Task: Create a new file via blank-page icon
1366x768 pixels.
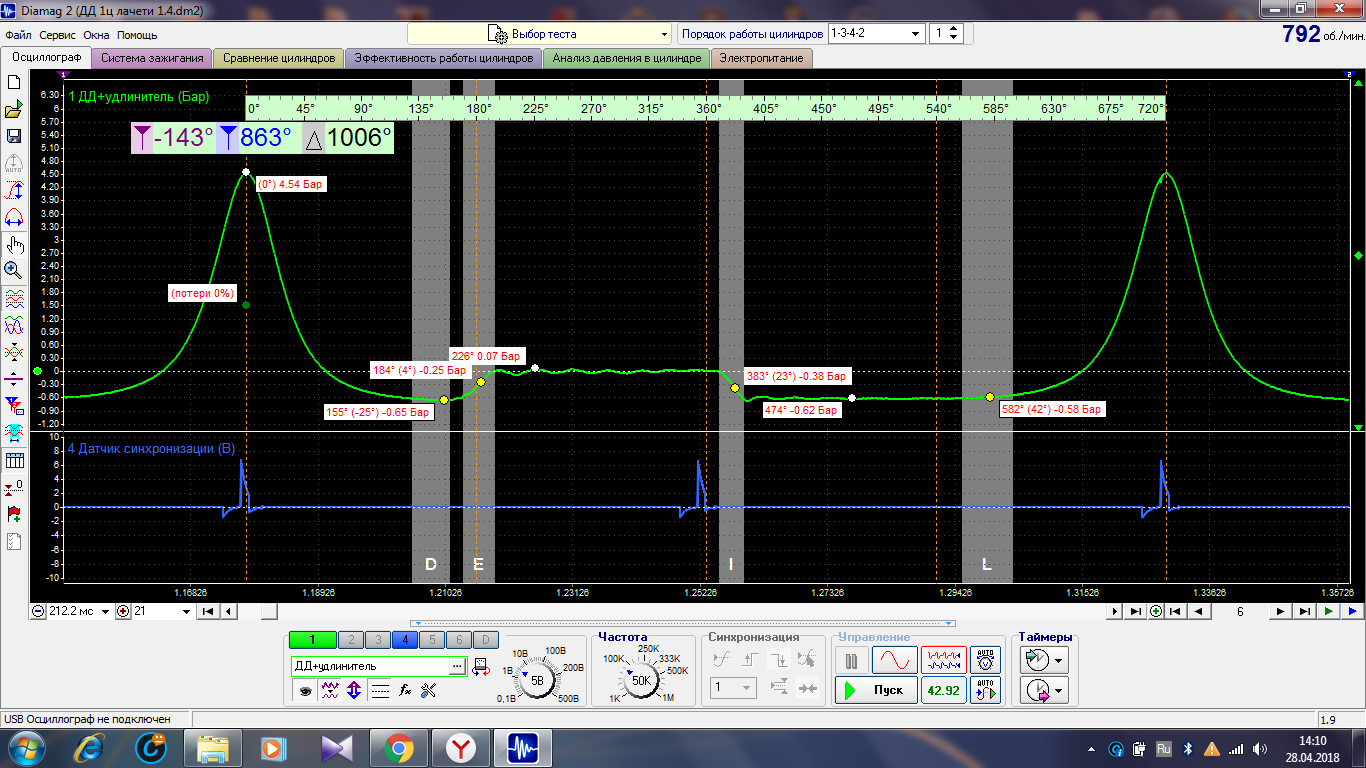Action: (x=14, y=82)
